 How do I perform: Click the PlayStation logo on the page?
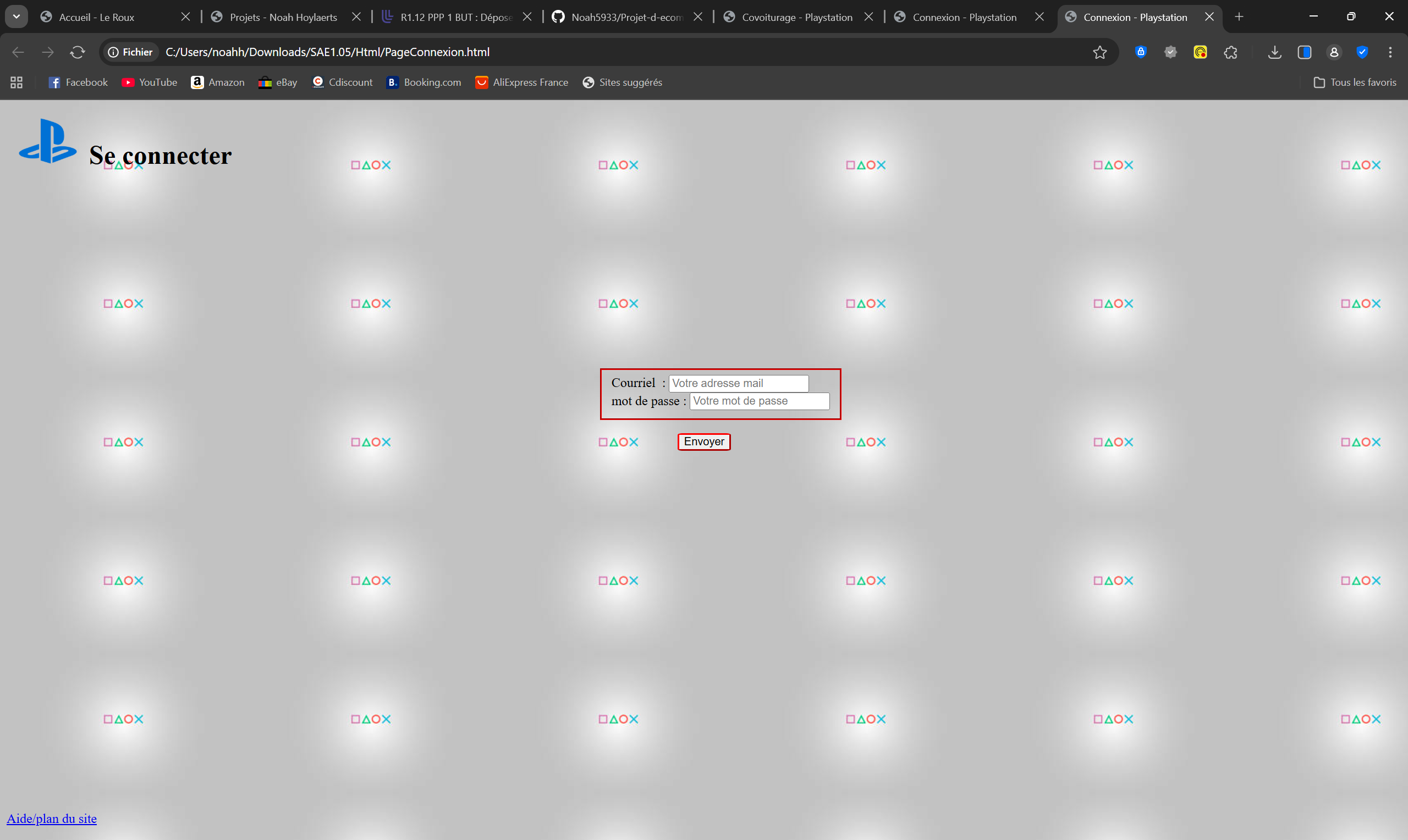47,141
